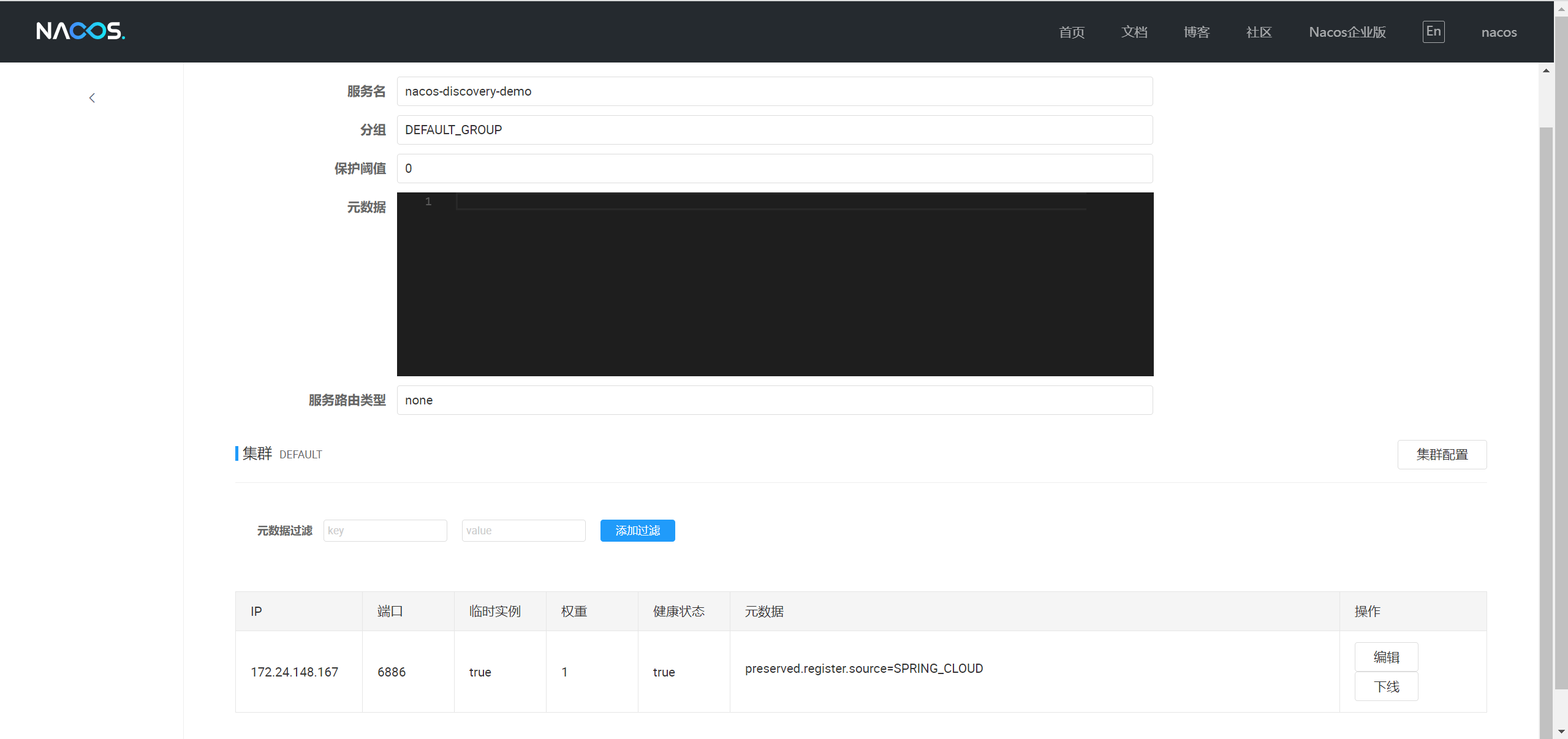The width and height of the screenshot is (1568, 739).
Task: Click the 下线 button for the instance
Action: tap(1386, 686)
